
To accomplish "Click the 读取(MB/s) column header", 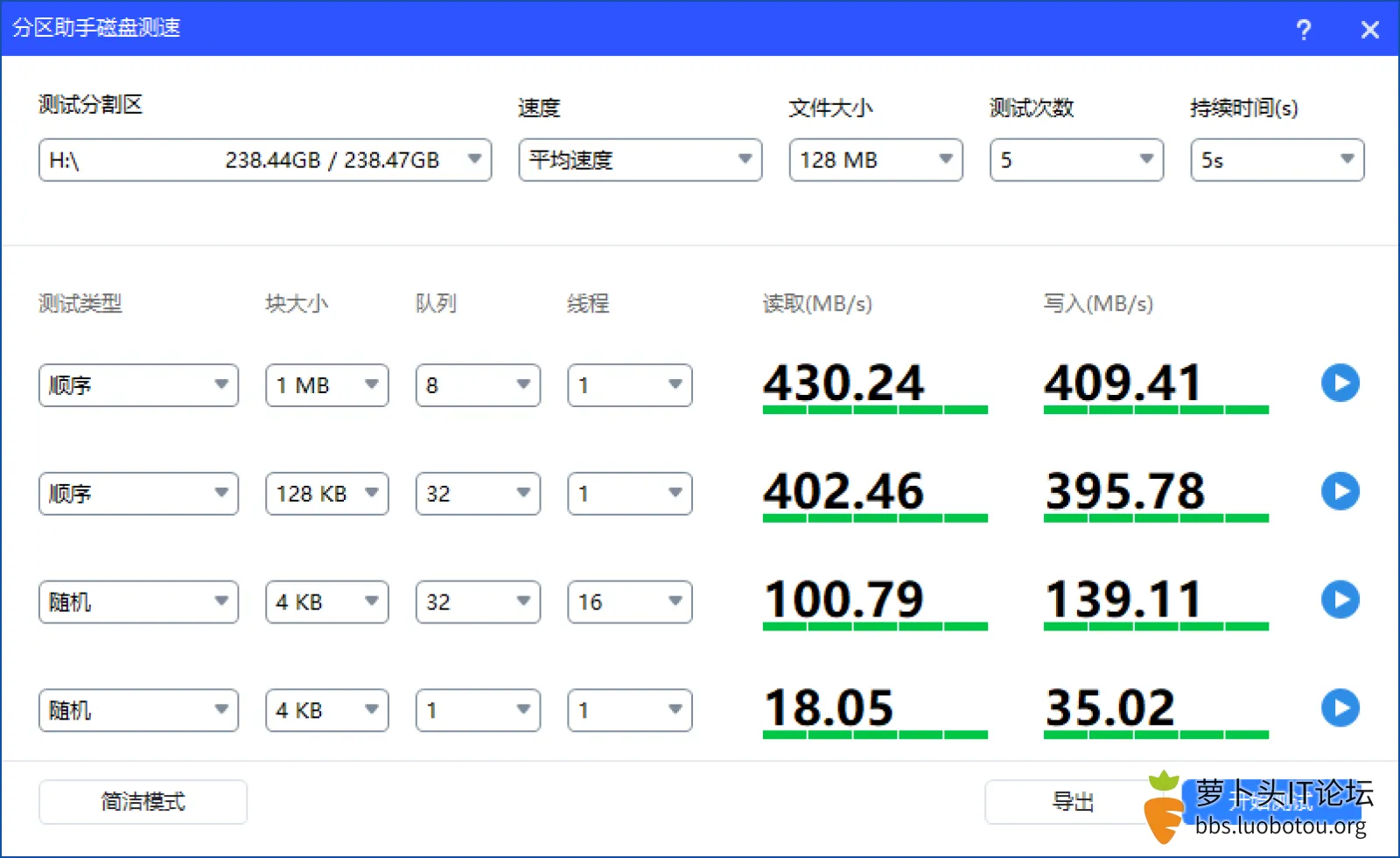I will pos(817,304).
